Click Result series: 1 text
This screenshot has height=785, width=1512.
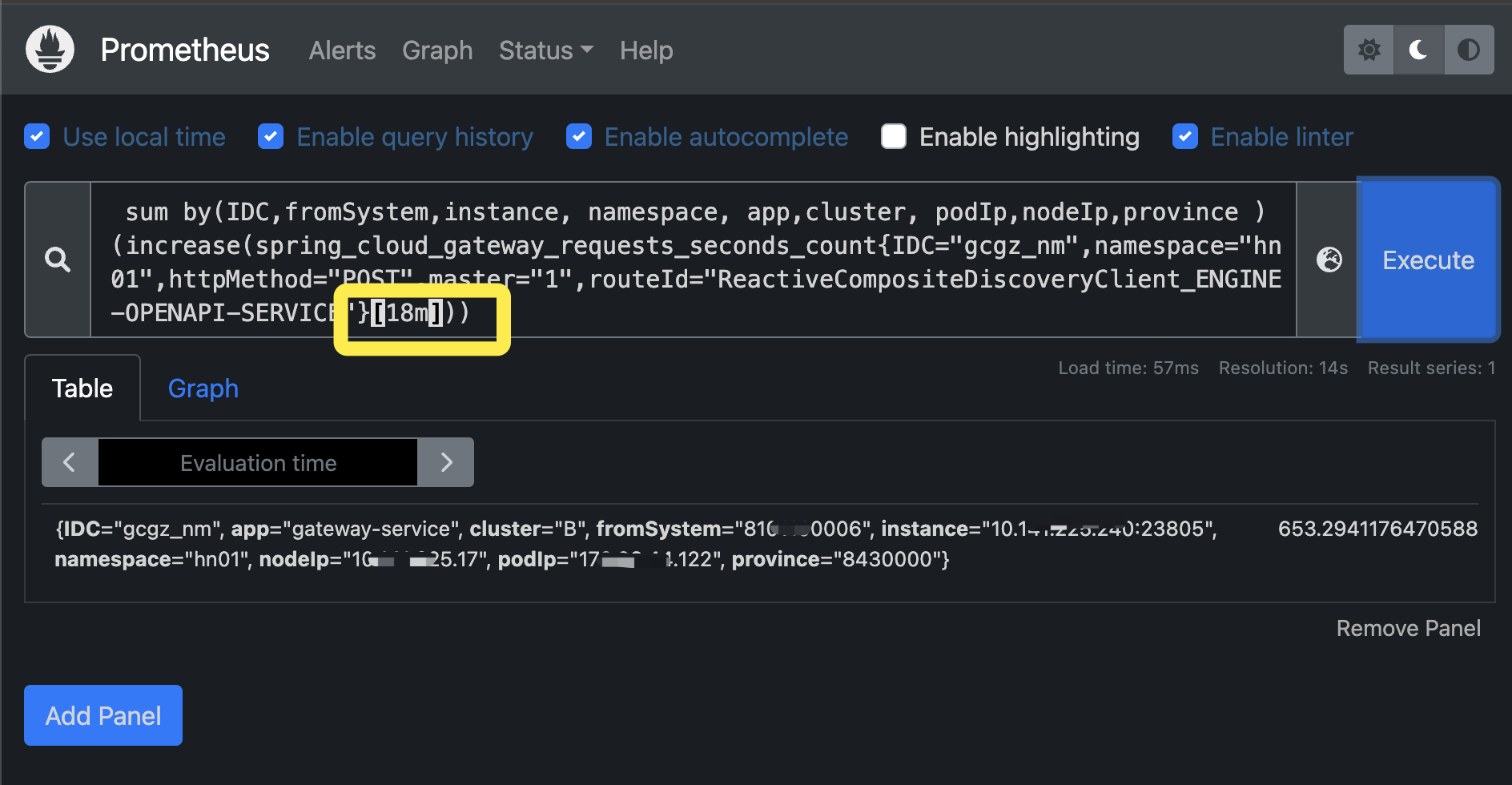1431,368
